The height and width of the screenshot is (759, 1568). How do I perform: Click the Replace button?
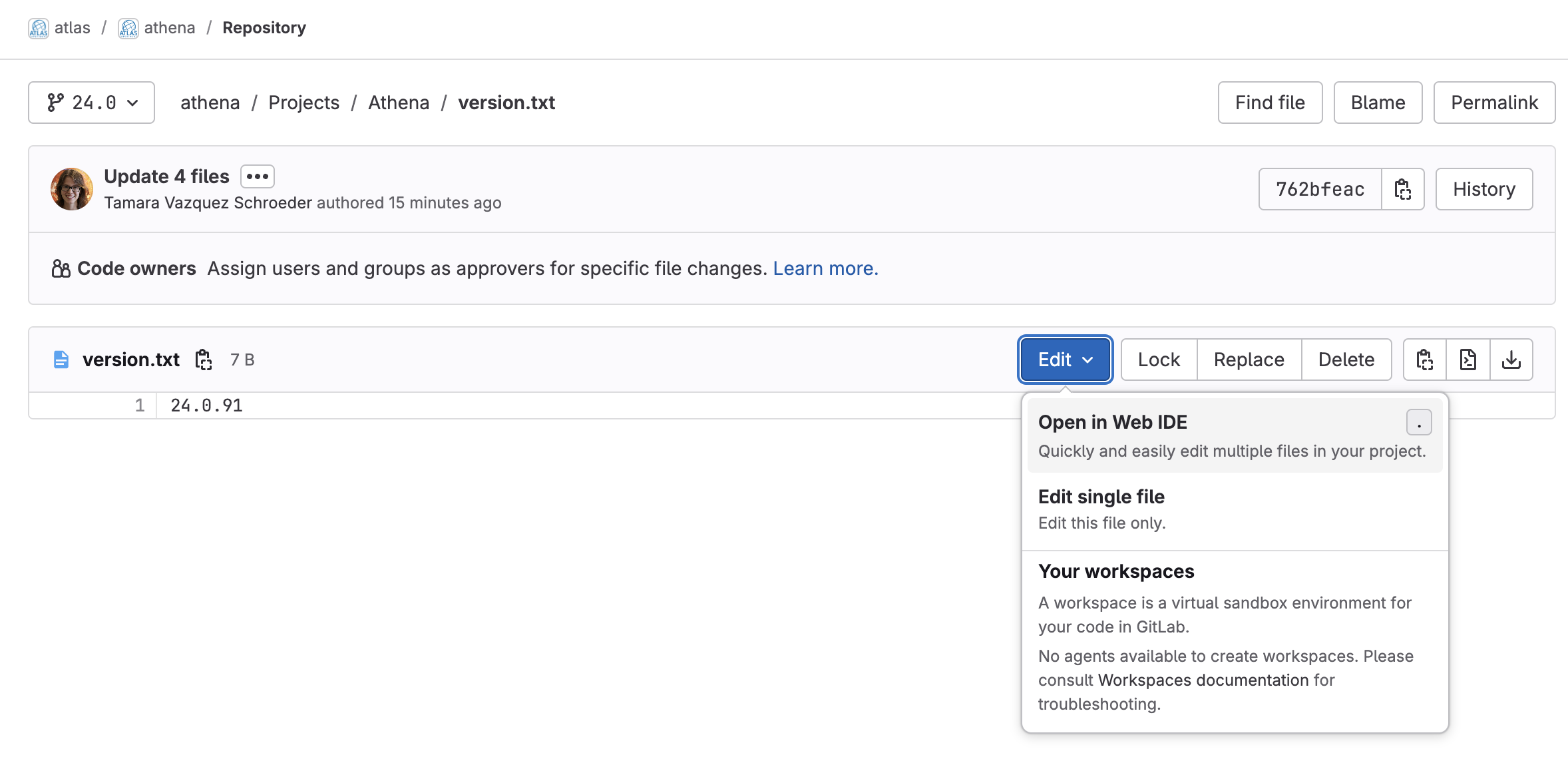(1249, 360)
